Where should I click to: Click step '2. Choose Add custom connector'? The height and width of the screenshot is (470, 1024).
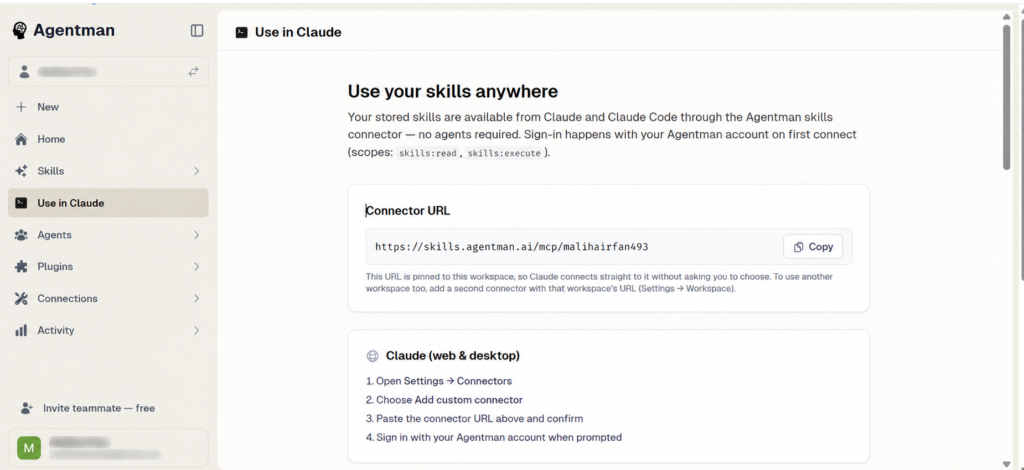444,400
